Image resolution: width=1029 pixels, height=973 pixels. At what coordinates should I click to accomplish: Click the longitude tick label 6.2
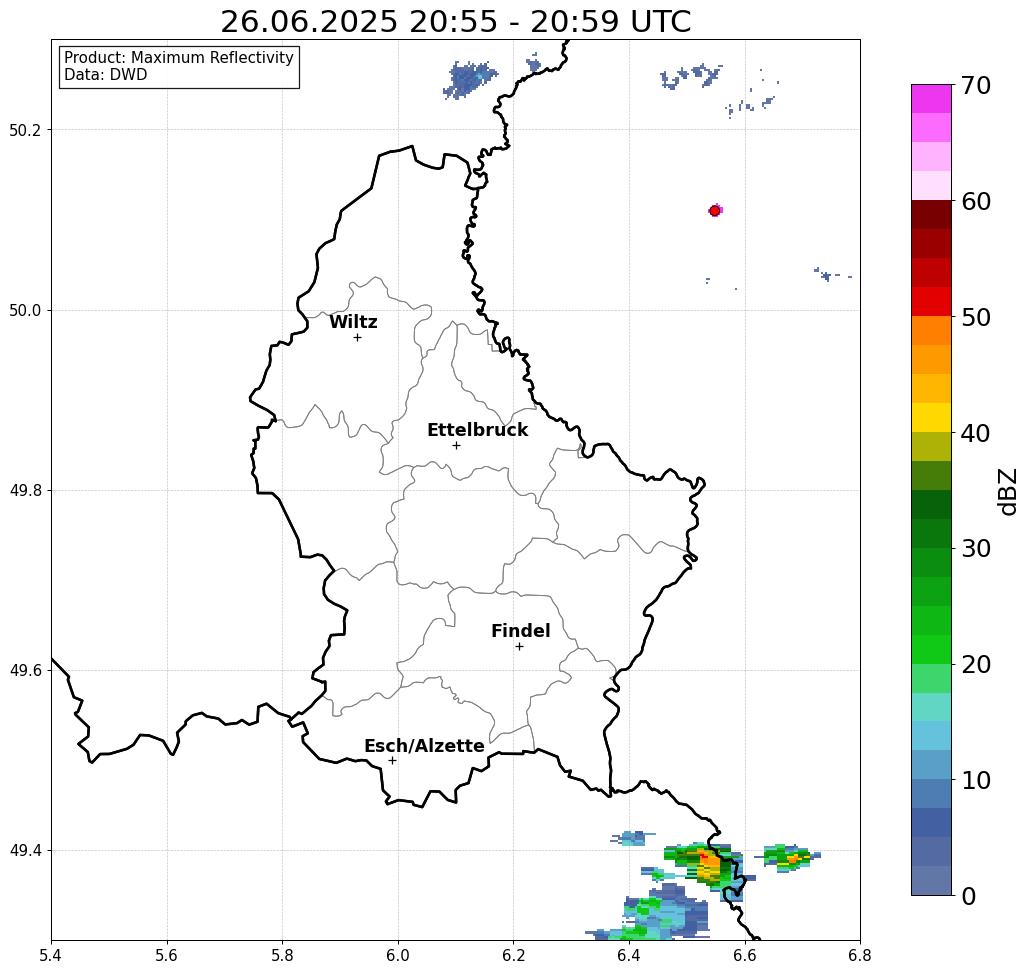[513, 955]
